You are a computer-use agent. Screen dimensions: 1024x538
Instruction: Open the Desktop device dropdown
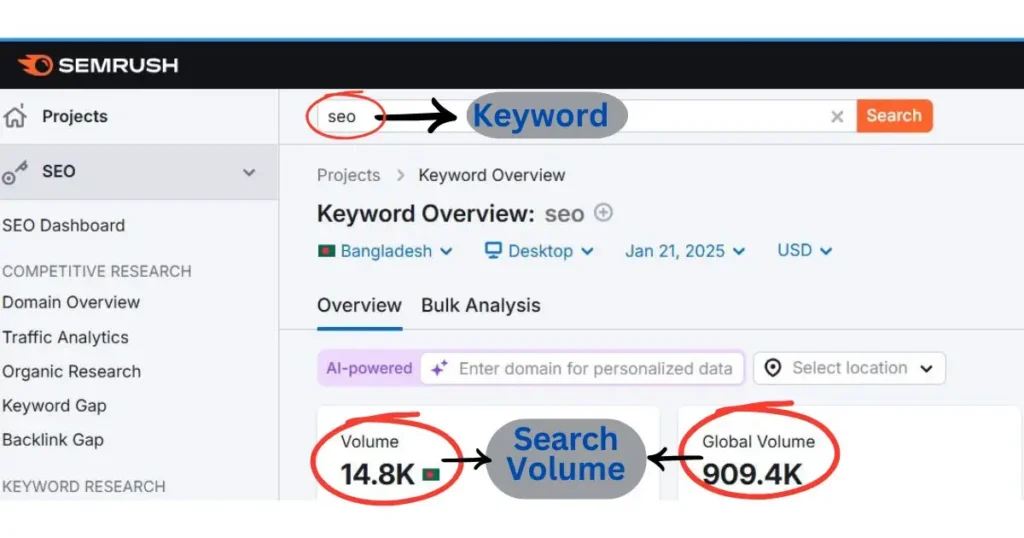539,251
